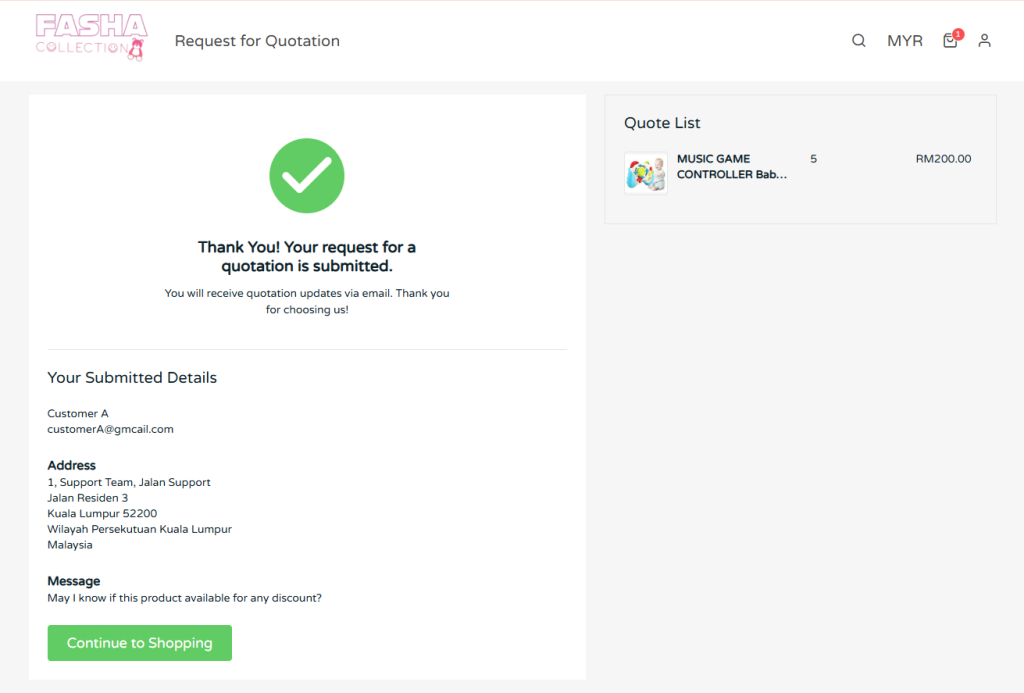Open the user account icon
The image size is (1024, 693).
click(984, 40)
